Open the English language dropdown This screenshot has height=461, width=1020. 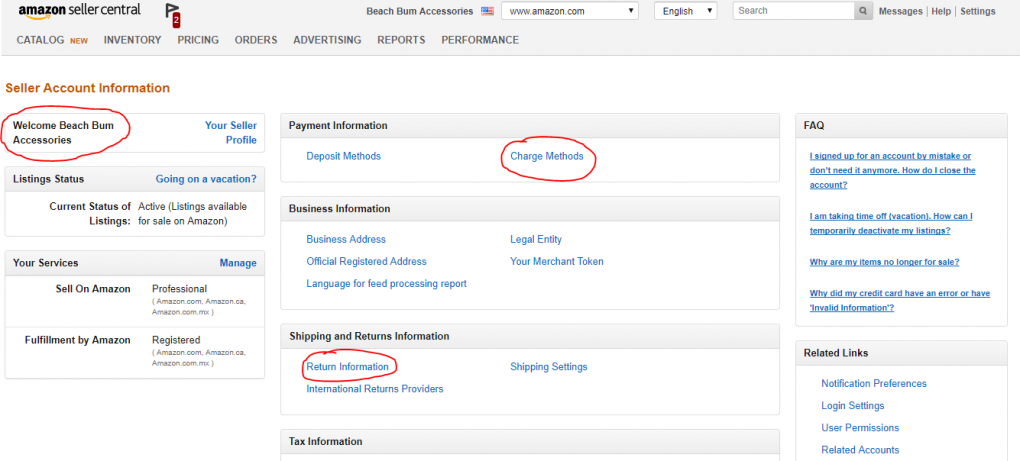[685, 11]
